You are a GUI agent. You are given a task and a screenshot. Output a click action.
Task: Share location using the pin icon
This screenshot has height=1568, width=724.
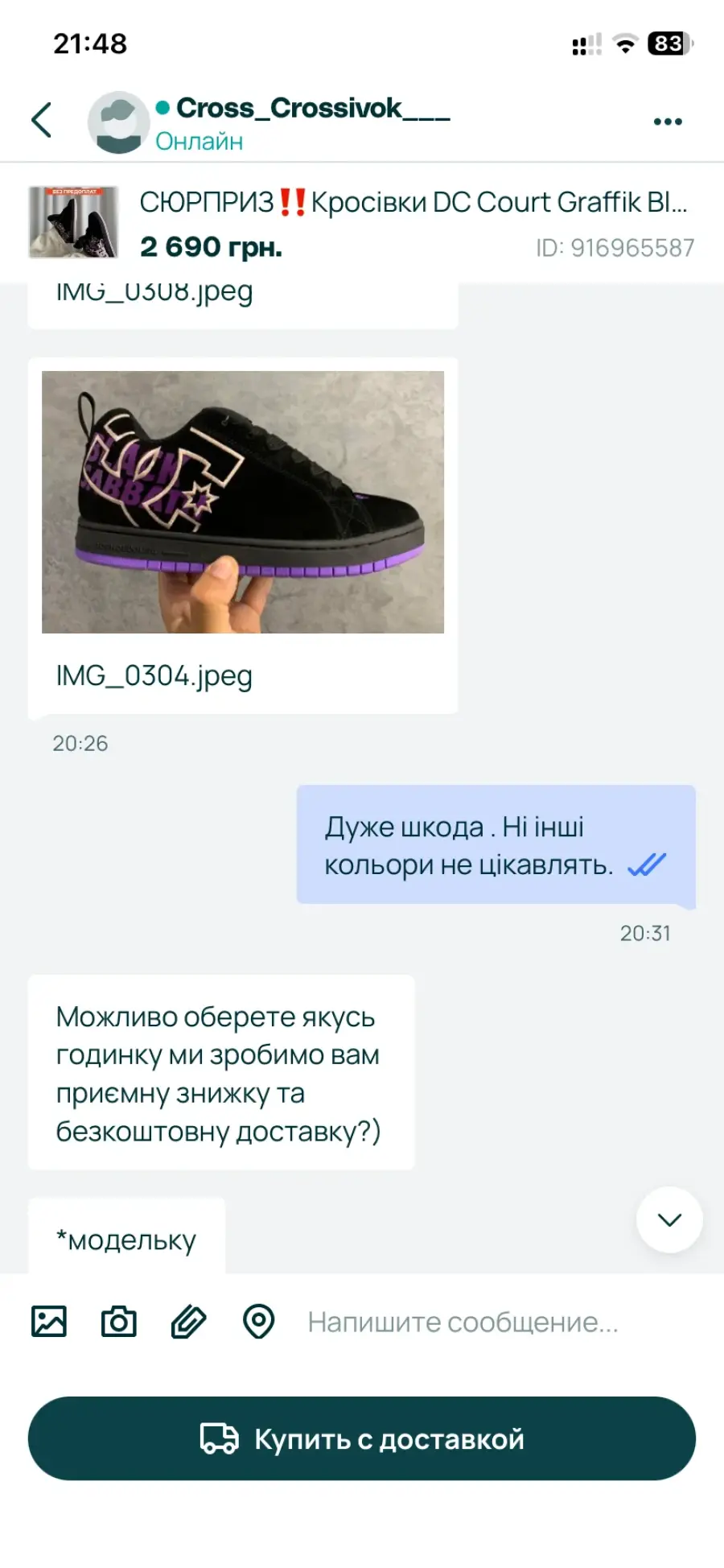(x=259, y=1322)
